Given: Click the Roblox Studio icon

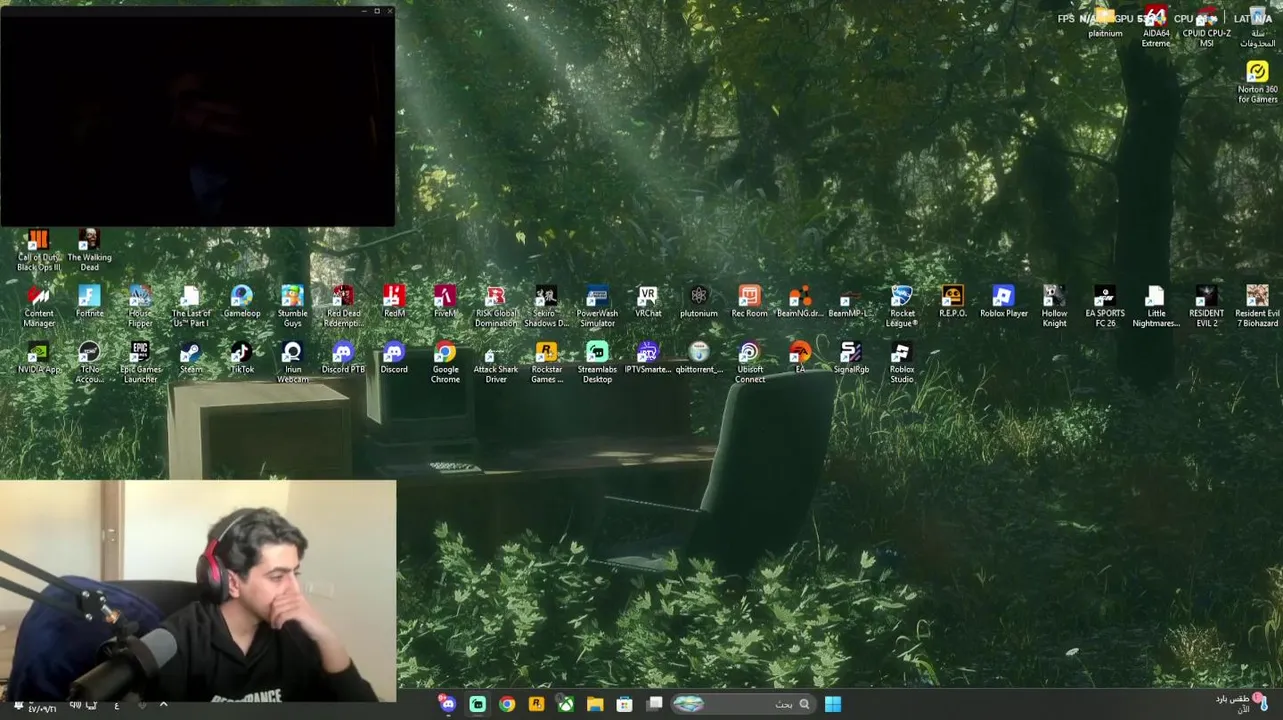Looking at the screenshot, I should (902, 362).
